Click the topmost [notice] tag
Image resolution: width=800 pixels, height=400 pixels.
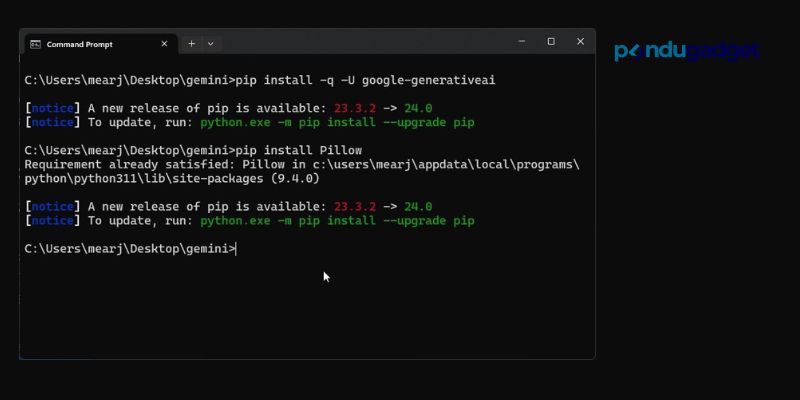52,108
